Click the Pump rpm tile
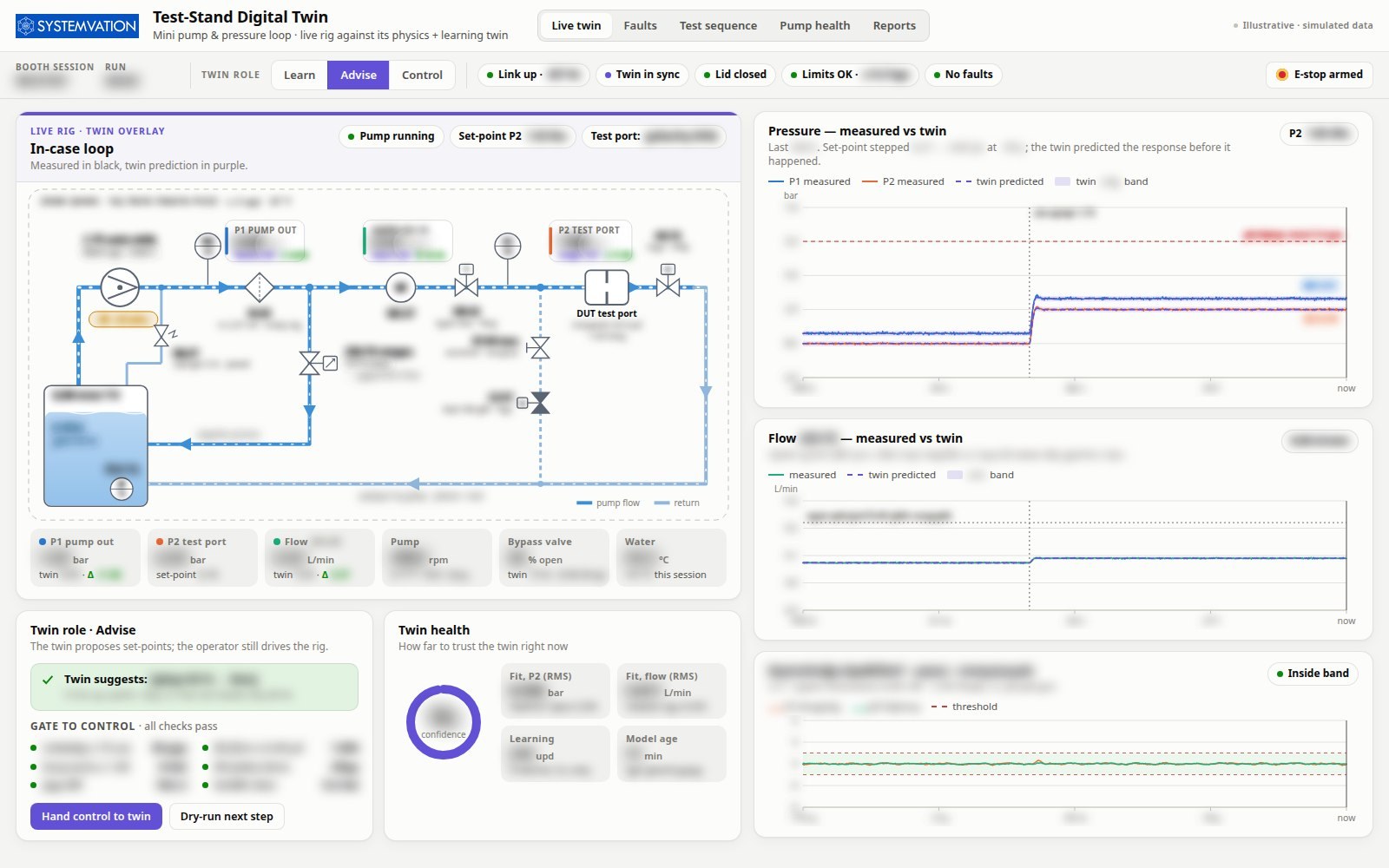This screenshot has height=868, width=1389. pyautogui.click(x=437, y=557)
